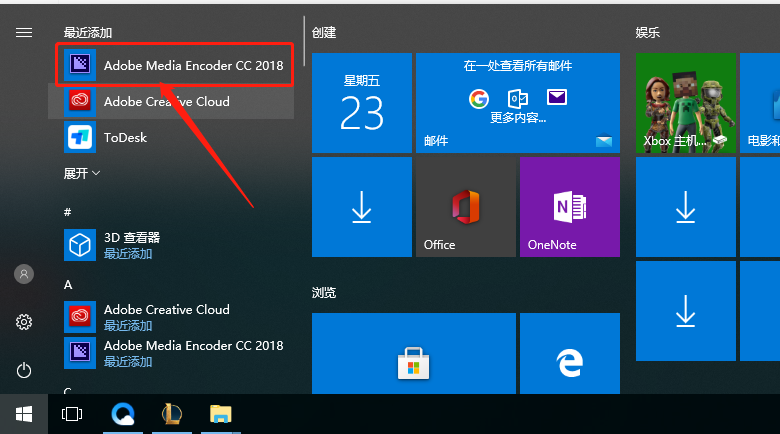Click the Outlook icon in the mail tile

click(518, 99)
